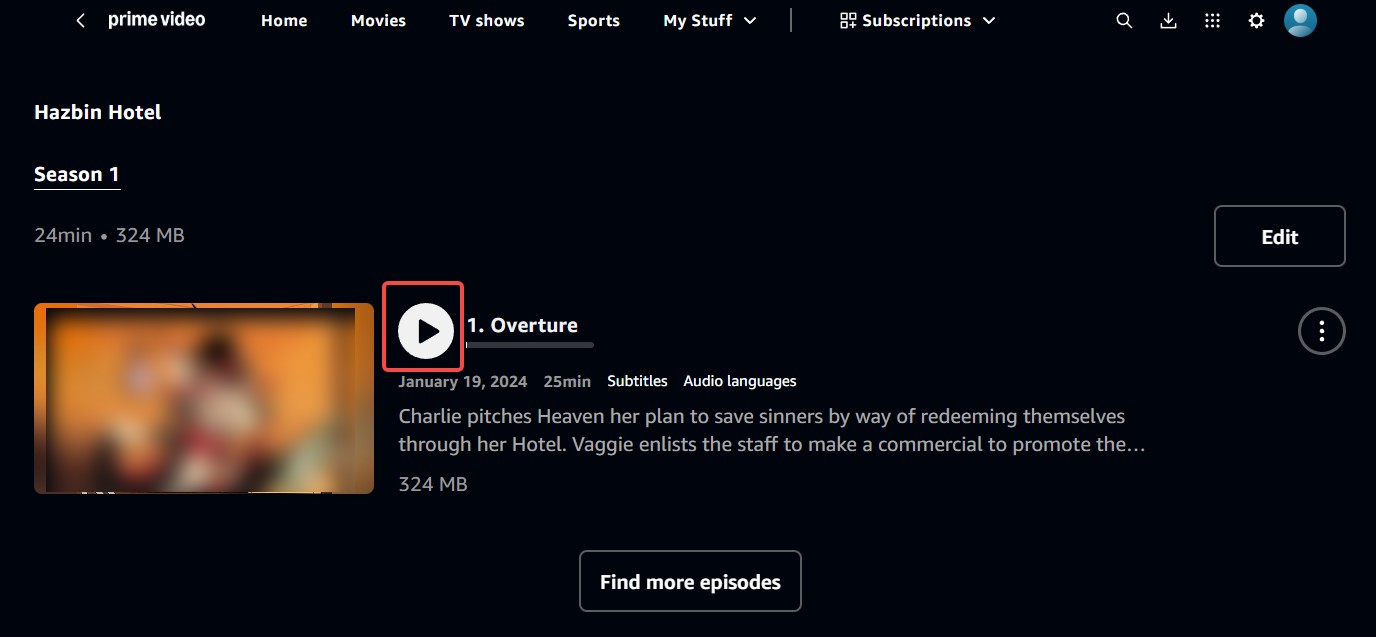Click the Overture episode thumbnail
Screen dimensions: 1376x637
tap(204, 398)
